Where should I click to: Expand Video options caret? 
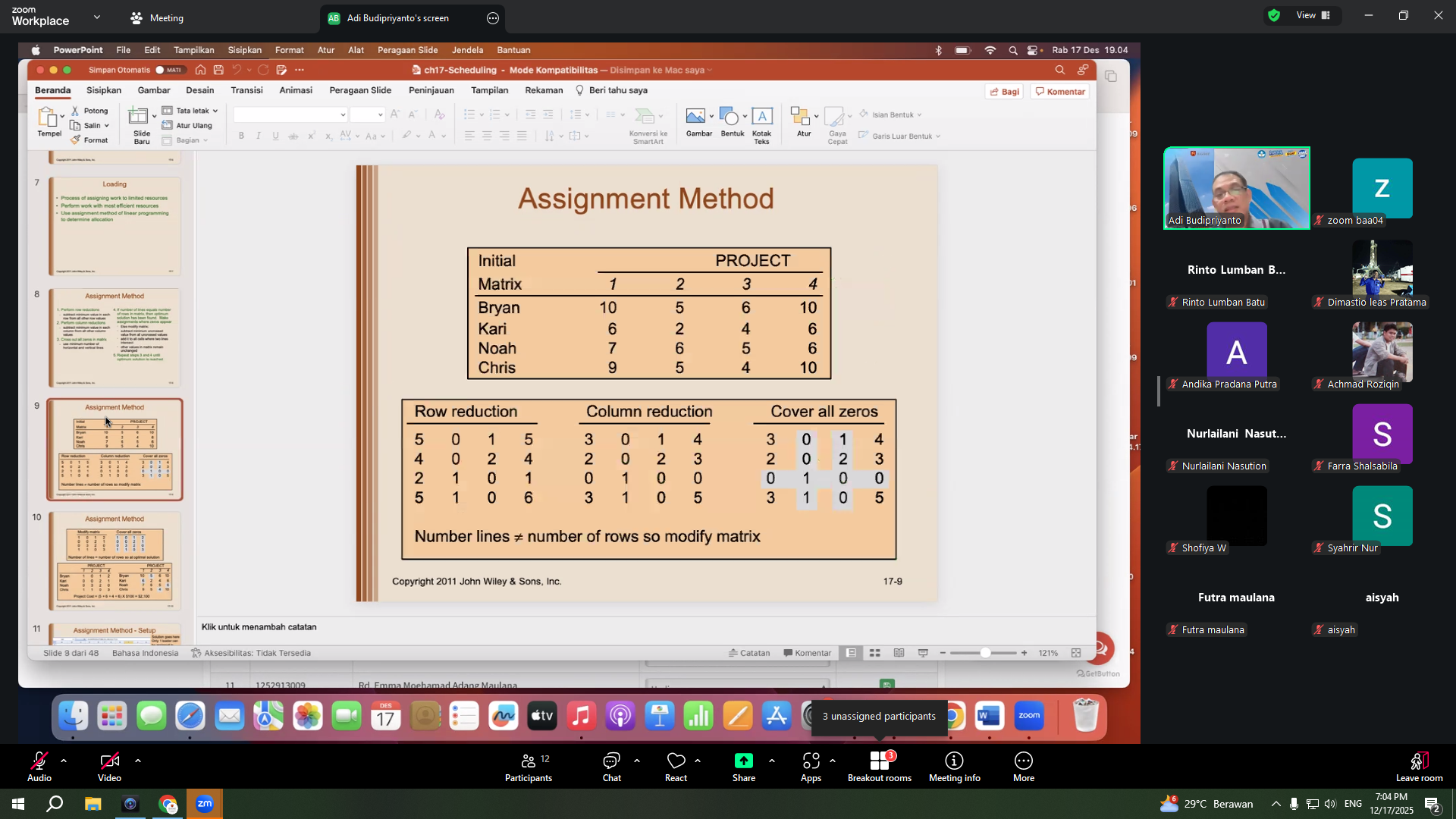pyautogui.click(x=138, y=761)
